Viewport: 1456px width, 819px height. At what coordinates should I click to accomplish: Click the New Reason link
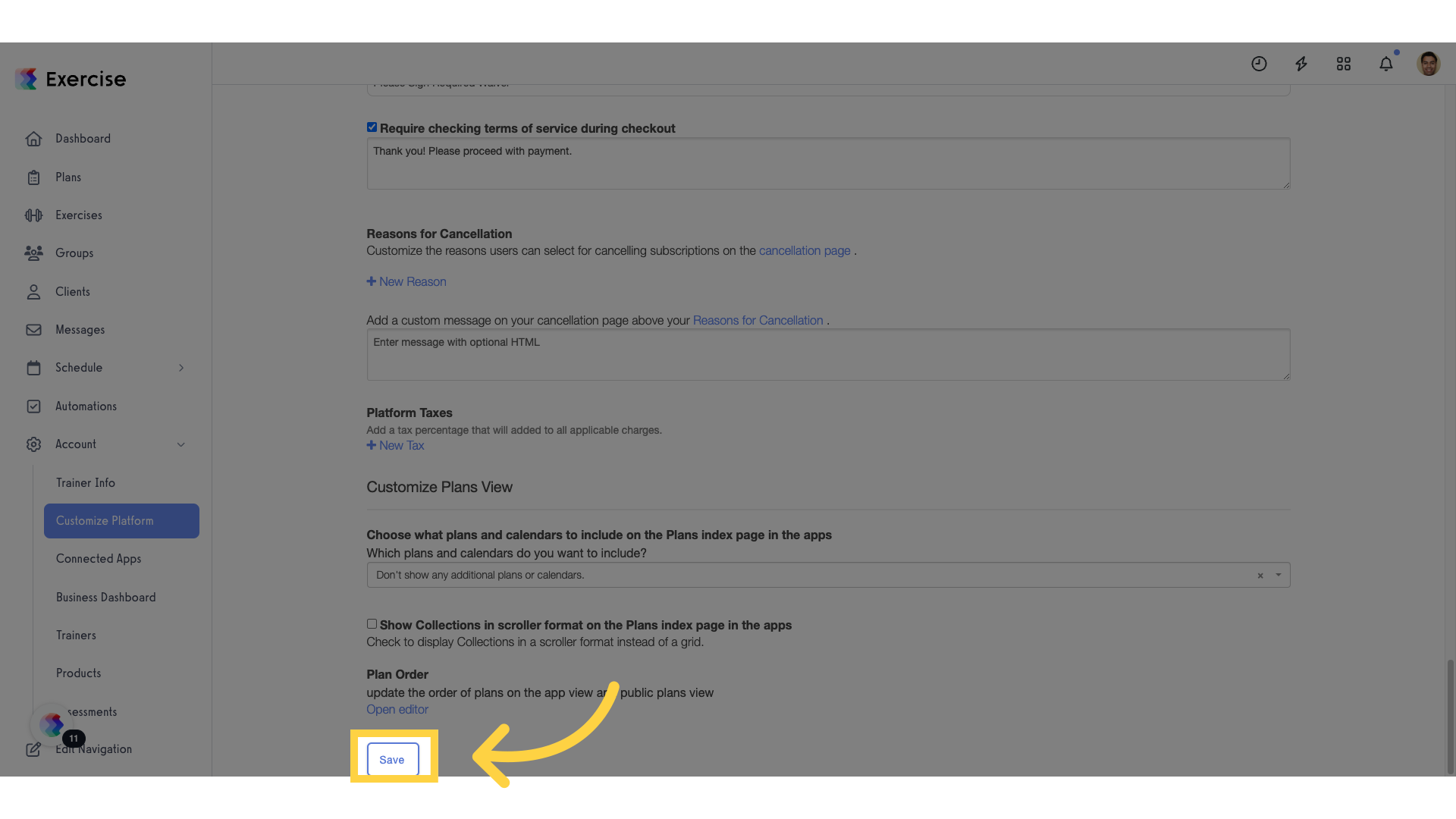click(x=413, y=281)
